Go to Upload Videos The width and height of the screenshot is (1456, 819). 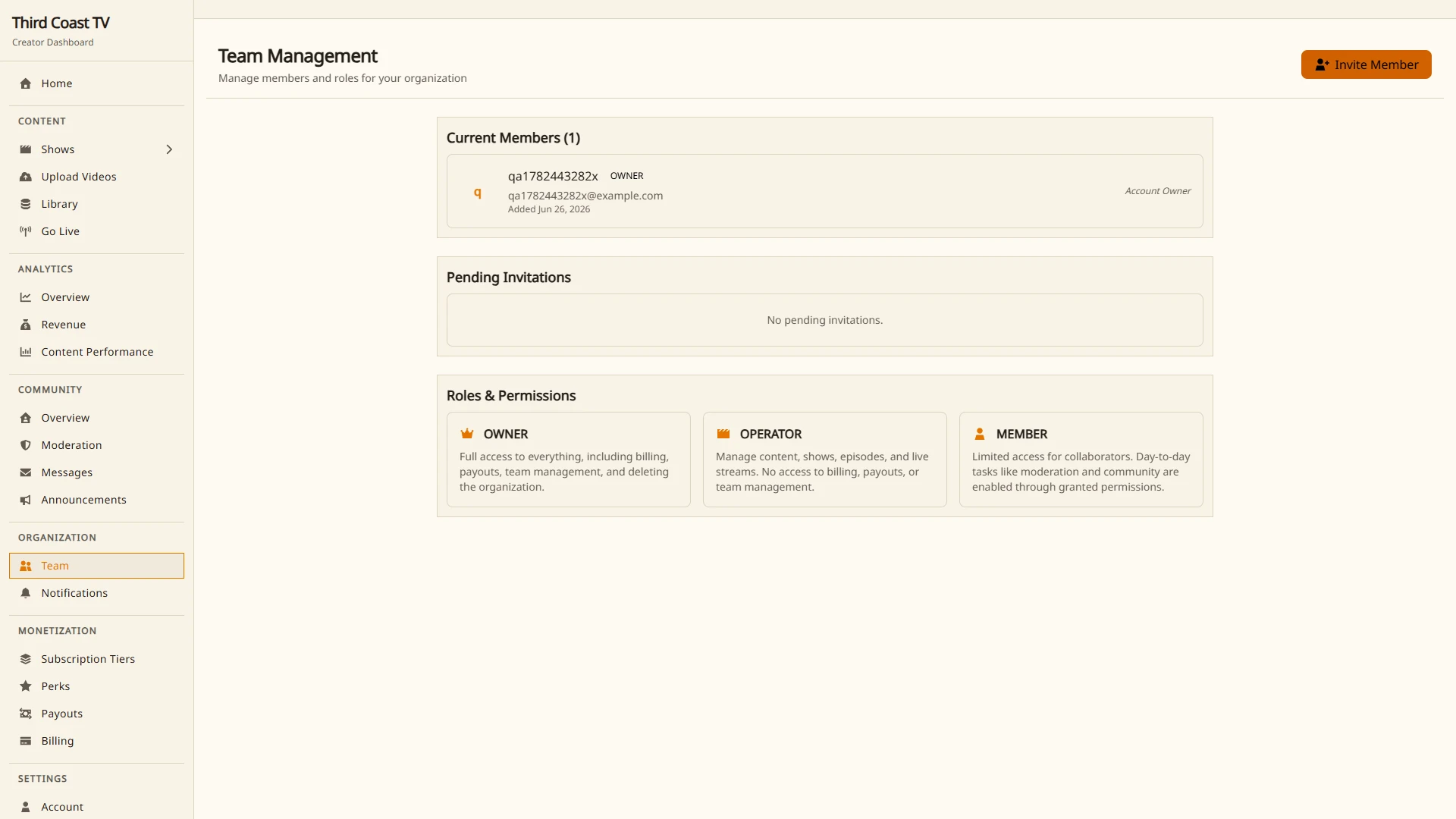pyautogui.click(x=96, y=177)
